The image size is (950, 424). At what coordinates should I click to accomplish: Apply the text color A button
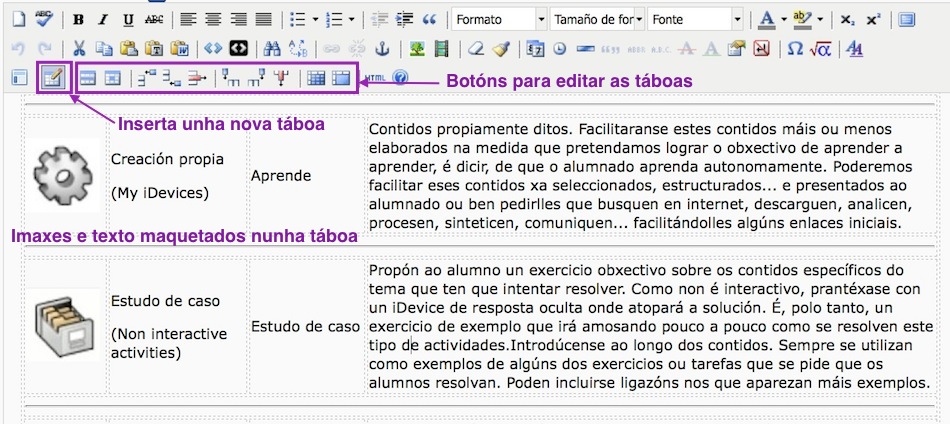pyautogui.click(x=767, y=19)
